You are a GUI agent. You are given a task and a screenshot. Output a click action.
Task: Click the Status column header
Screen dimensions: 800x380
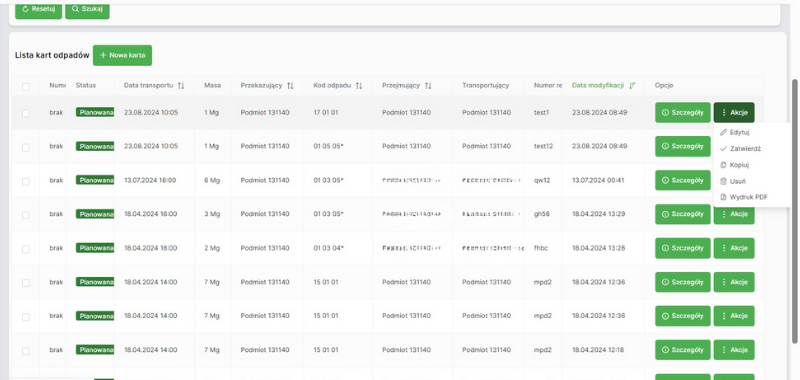[x=86, y=86]
